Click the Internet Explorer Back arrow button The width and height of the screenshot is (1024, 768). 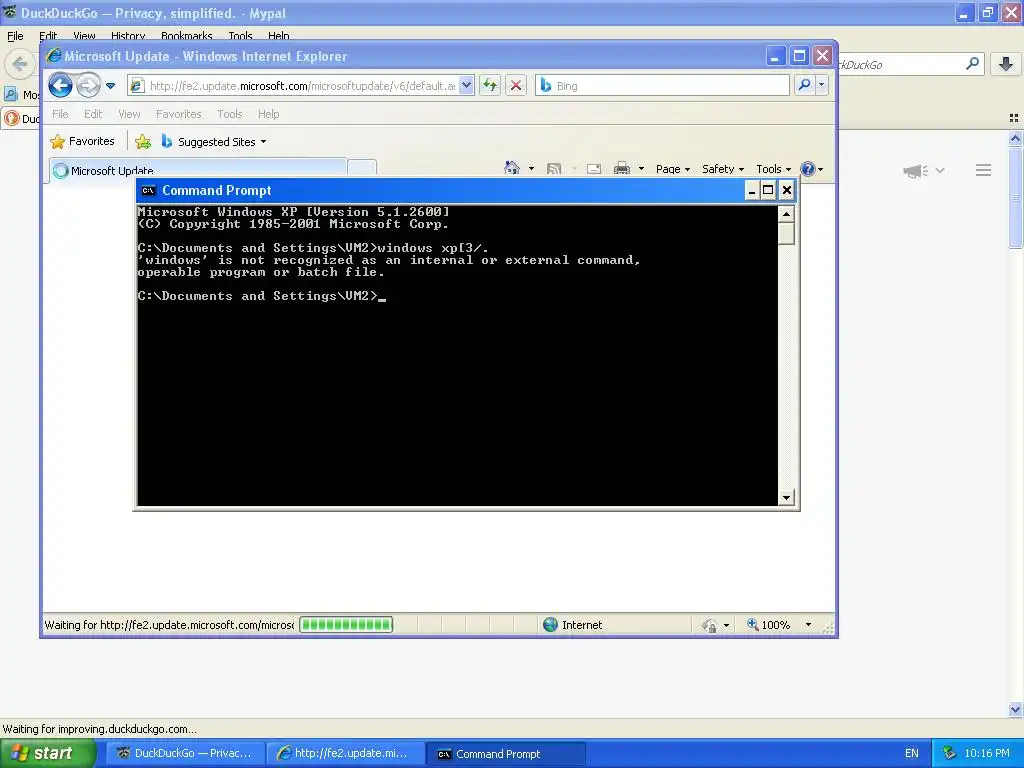pyautogui.click(x=60, y=86)
